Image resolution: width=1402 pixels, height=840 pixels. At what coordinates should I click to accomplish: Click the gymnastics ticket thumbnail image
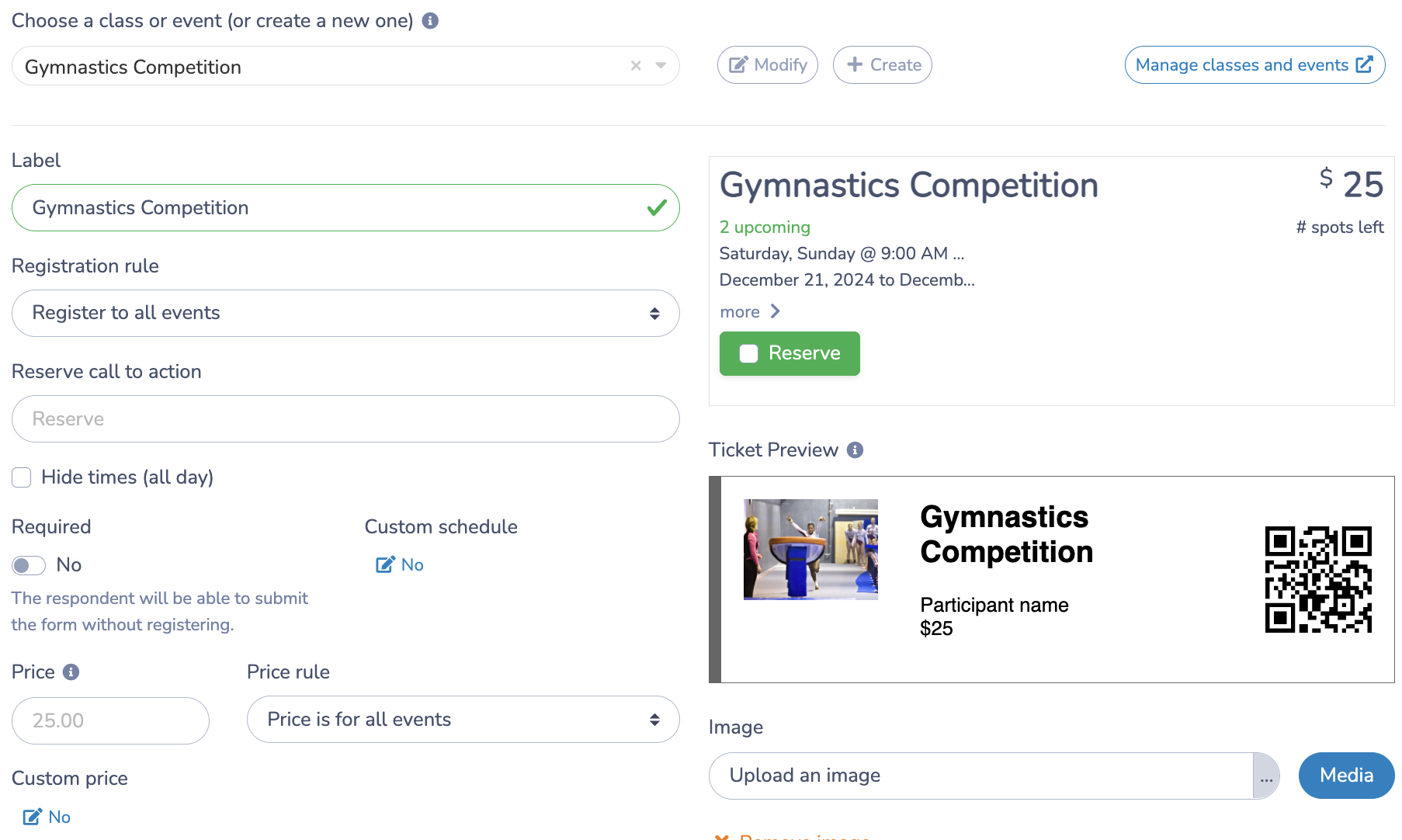pos(810,550)
